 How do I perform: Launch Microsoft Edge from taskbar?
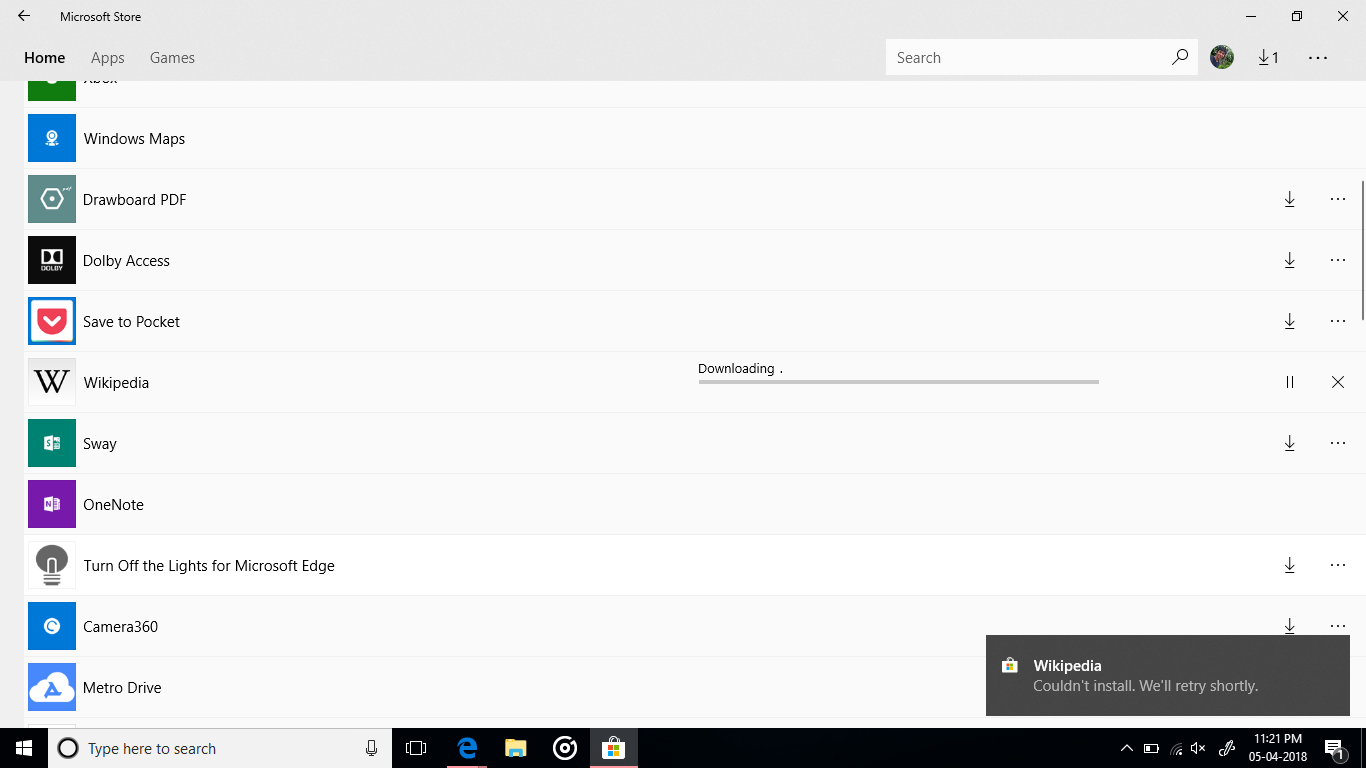pyautogui.click(x=467, y=748)
